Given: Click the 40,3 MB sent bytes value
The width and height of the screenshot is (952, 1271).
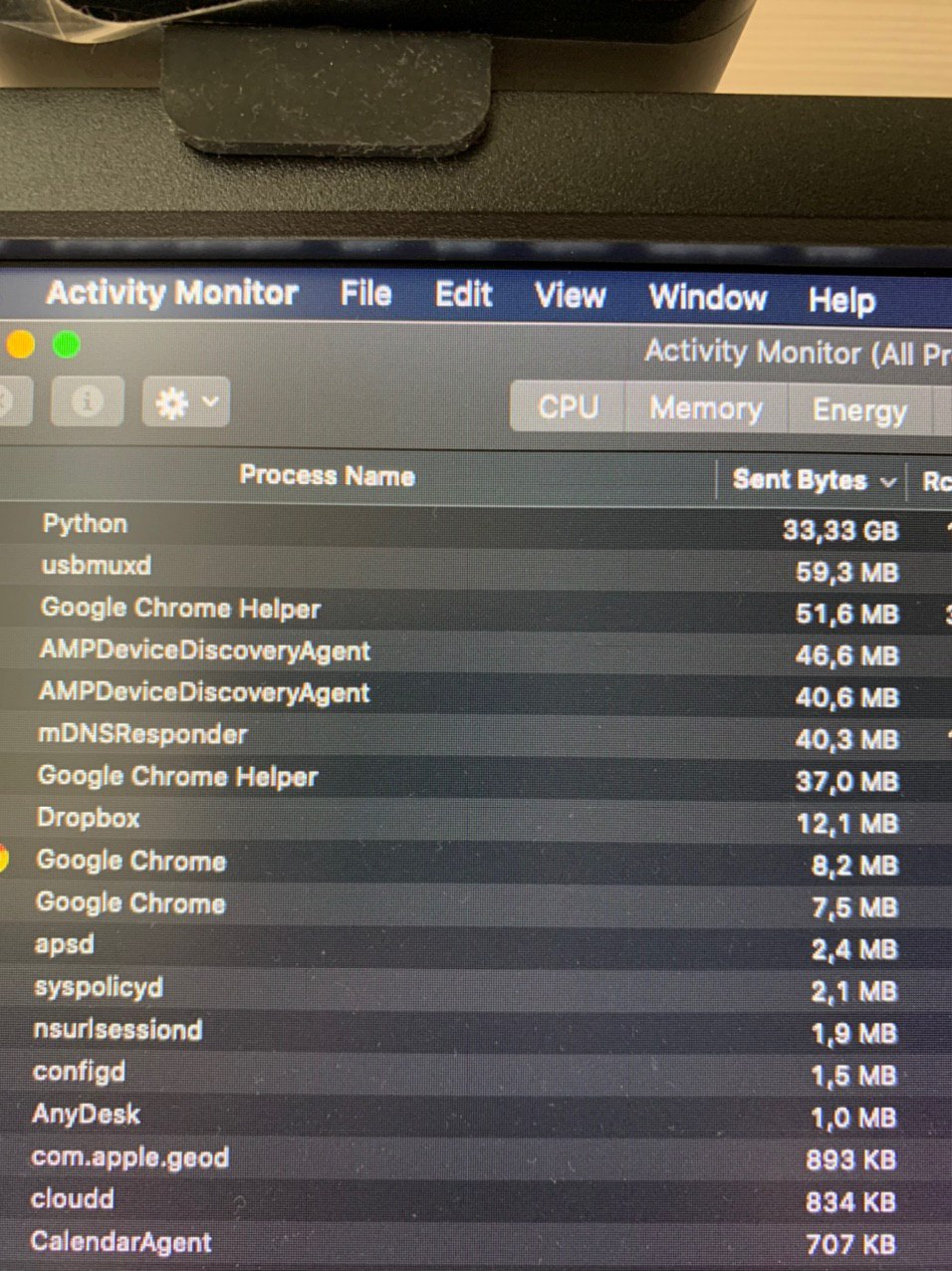Looking at the screenshot, I should click(x=847, y=739).
